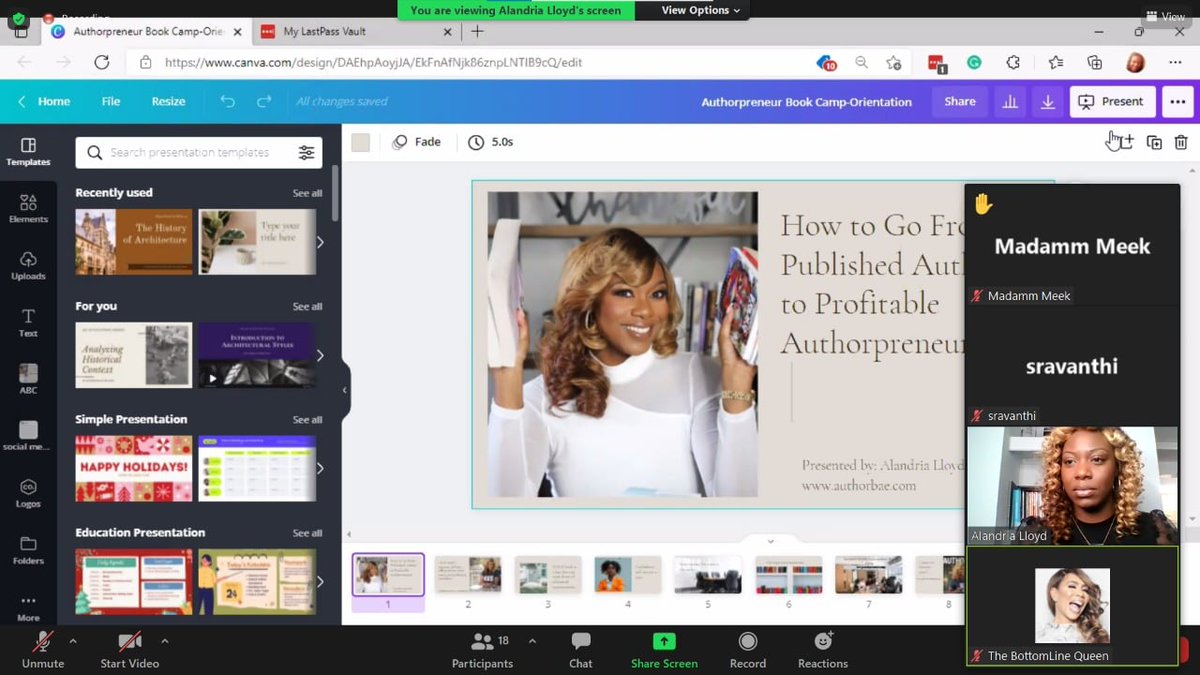The image size is (1200, 675).
Task: Click See all for Education Presentation
Action: [x=307, y=533]
